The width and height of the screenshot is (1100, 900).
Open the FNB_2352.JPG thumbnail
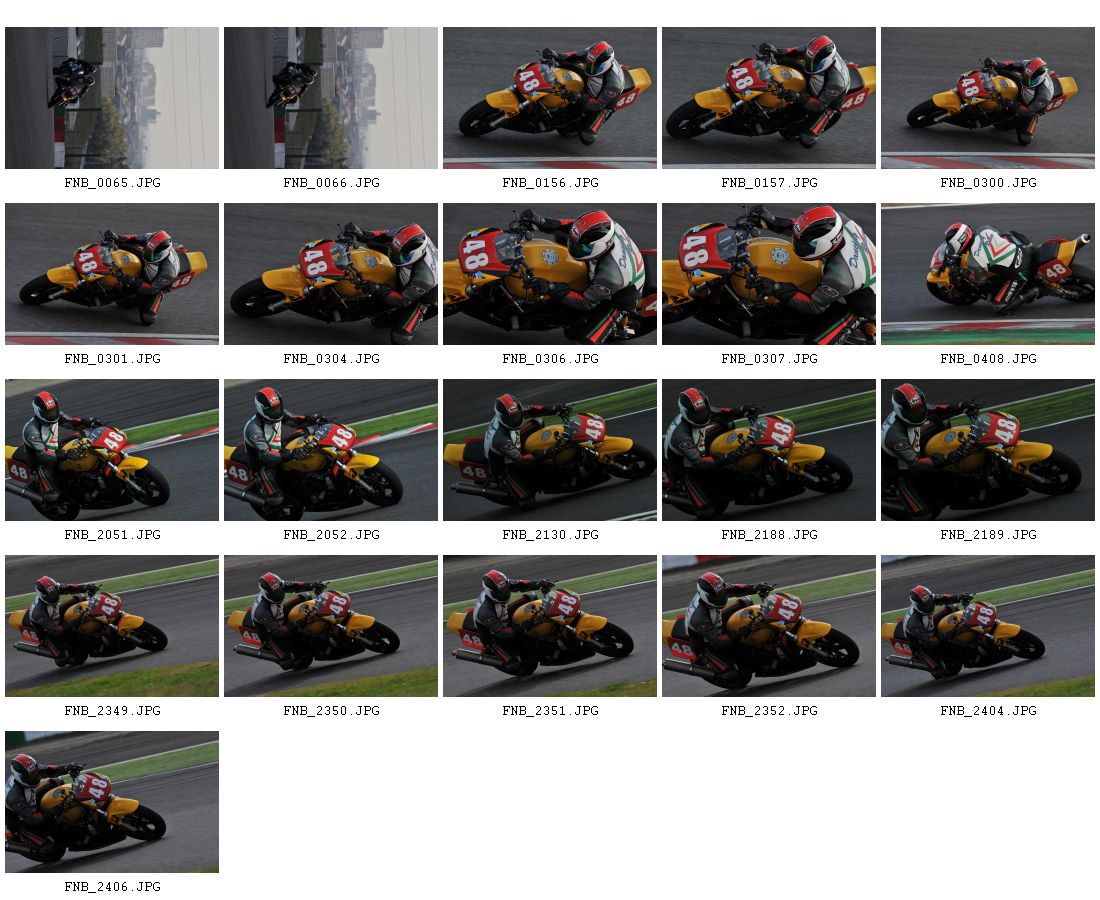point(769,626)
